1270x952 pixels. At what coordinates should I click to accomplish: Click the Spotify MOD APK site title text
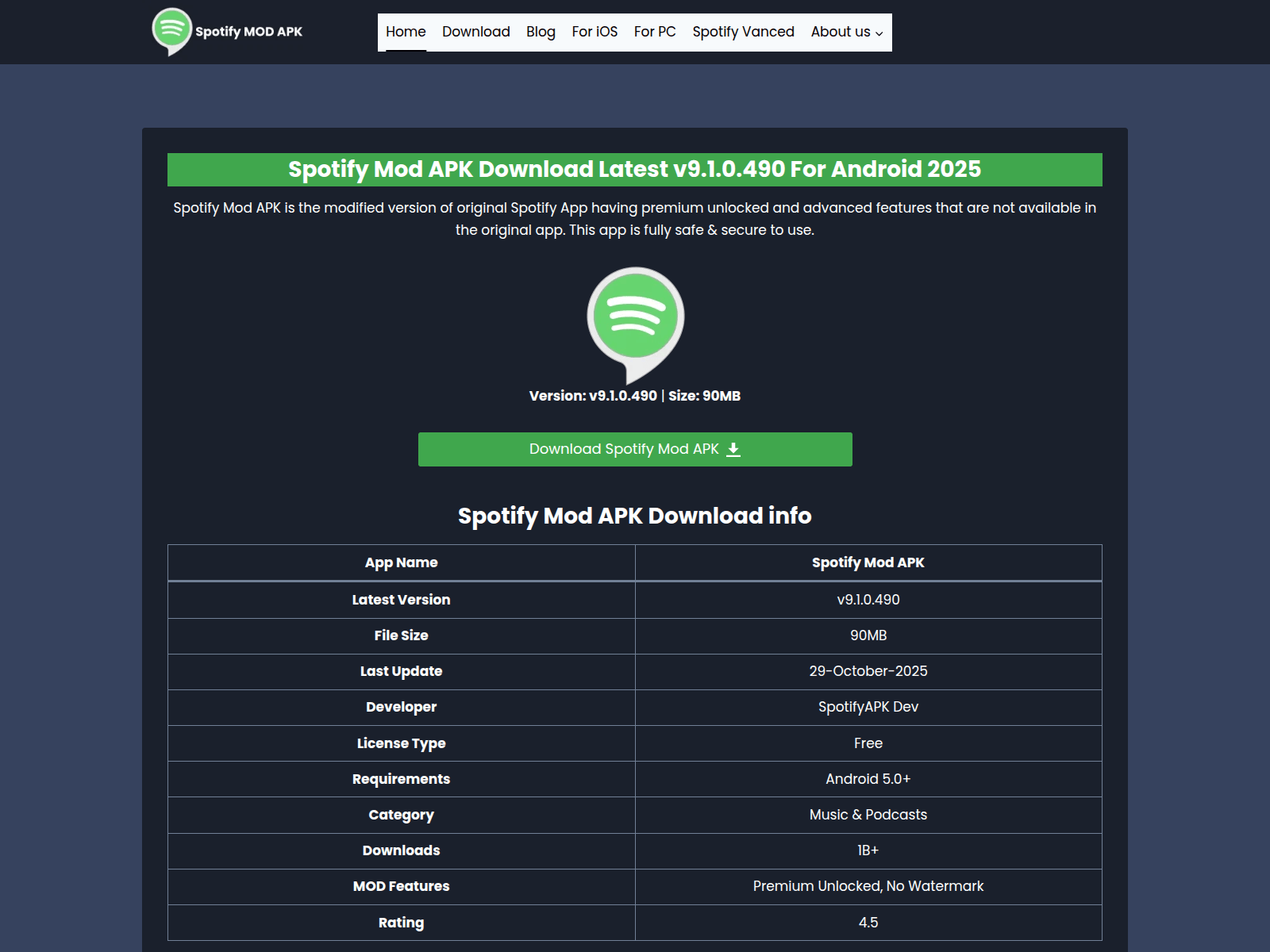coord(248,32)
